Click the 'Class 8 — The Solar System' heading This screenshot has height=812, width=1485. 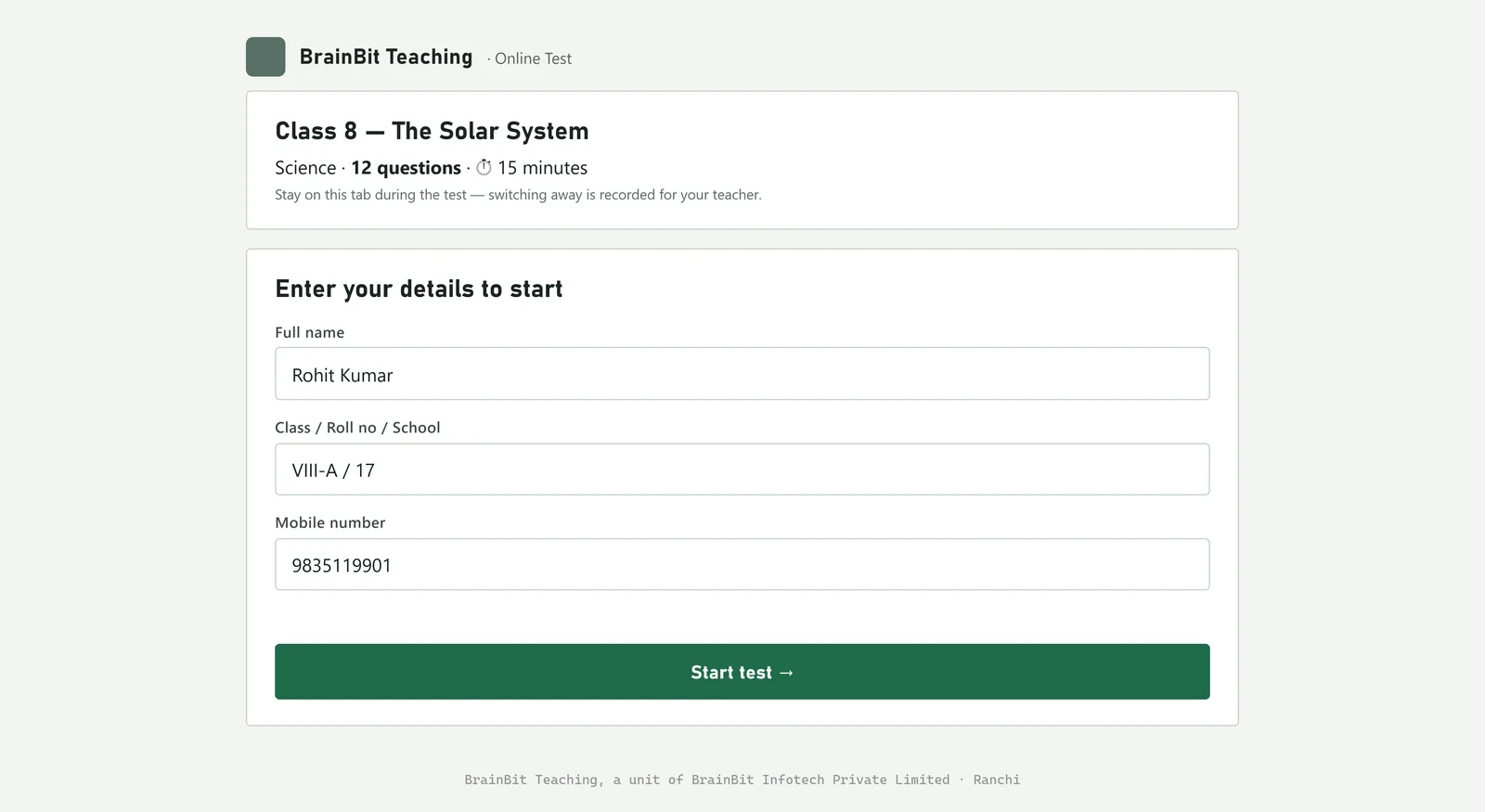(x=432, y=131)
